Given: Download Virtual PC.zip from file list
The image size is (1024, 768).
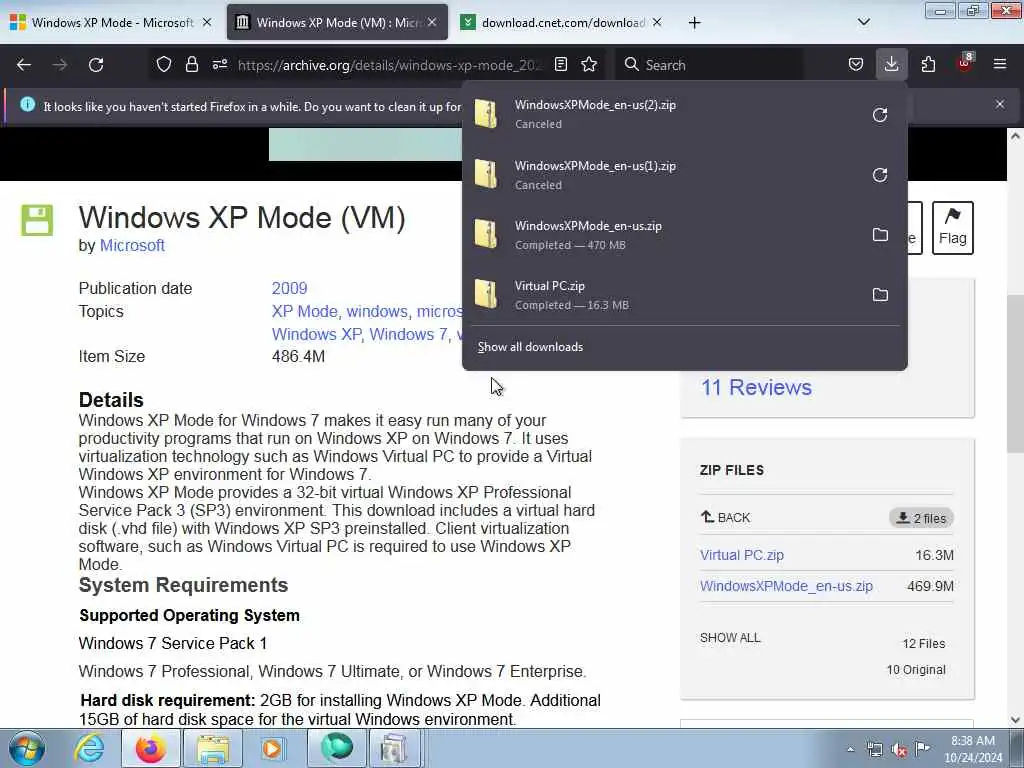Looking at the screenshot, I should [x=742, y=555].
